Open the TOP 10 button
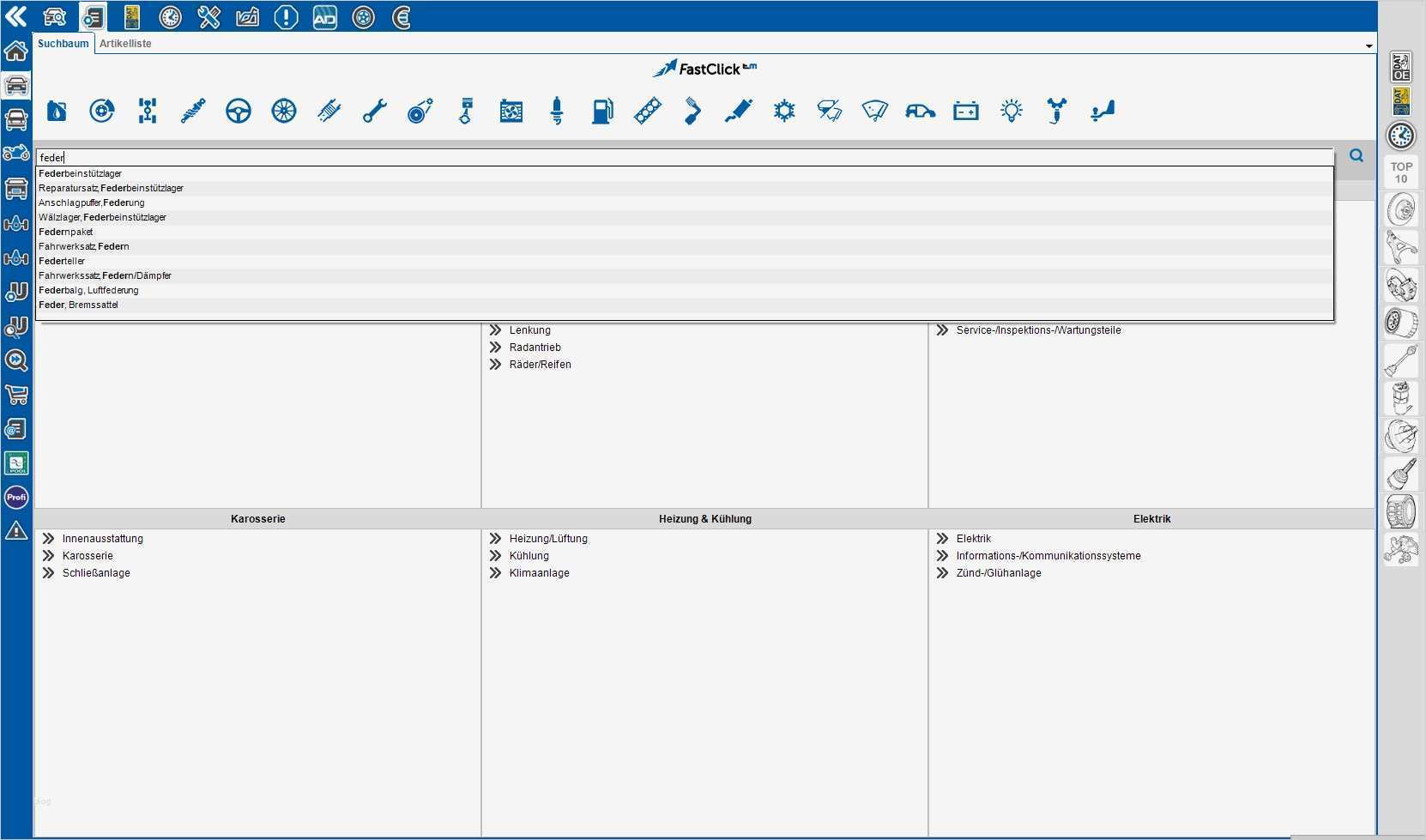The width and height of the screenshot is (1426, 840). [x=1401, y=172]
